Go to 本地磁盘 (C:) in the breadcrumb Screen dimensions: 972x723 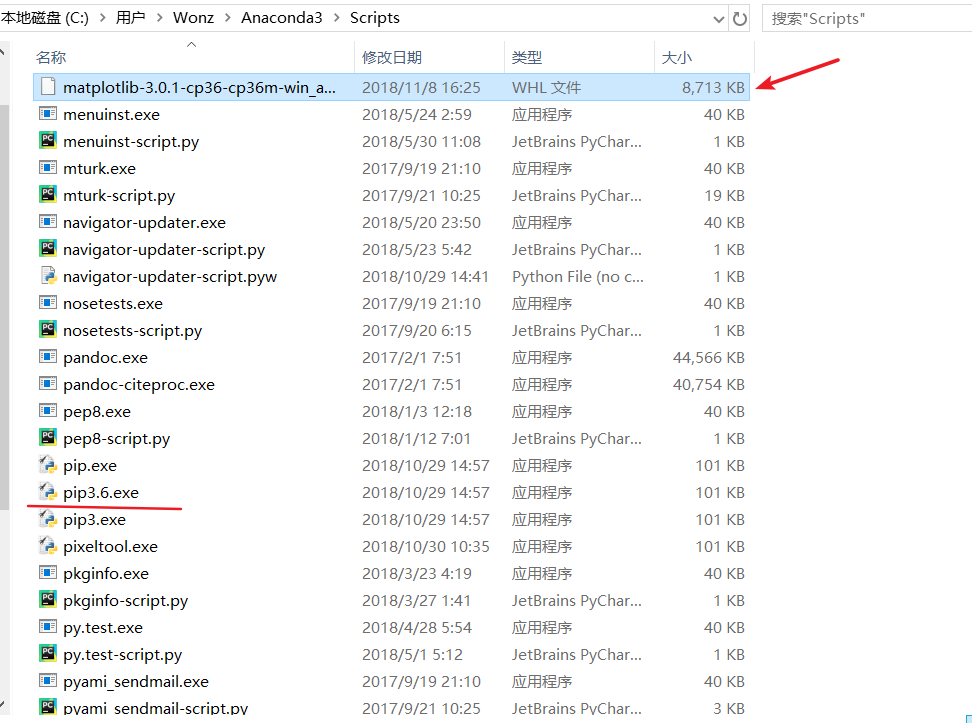pos(45,18)
